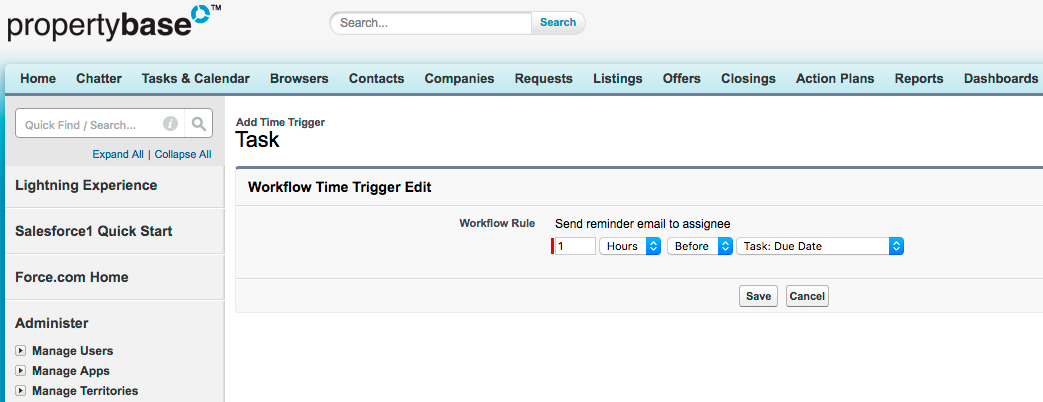
Task: Click the Expand All link
Action: point(118,154)
